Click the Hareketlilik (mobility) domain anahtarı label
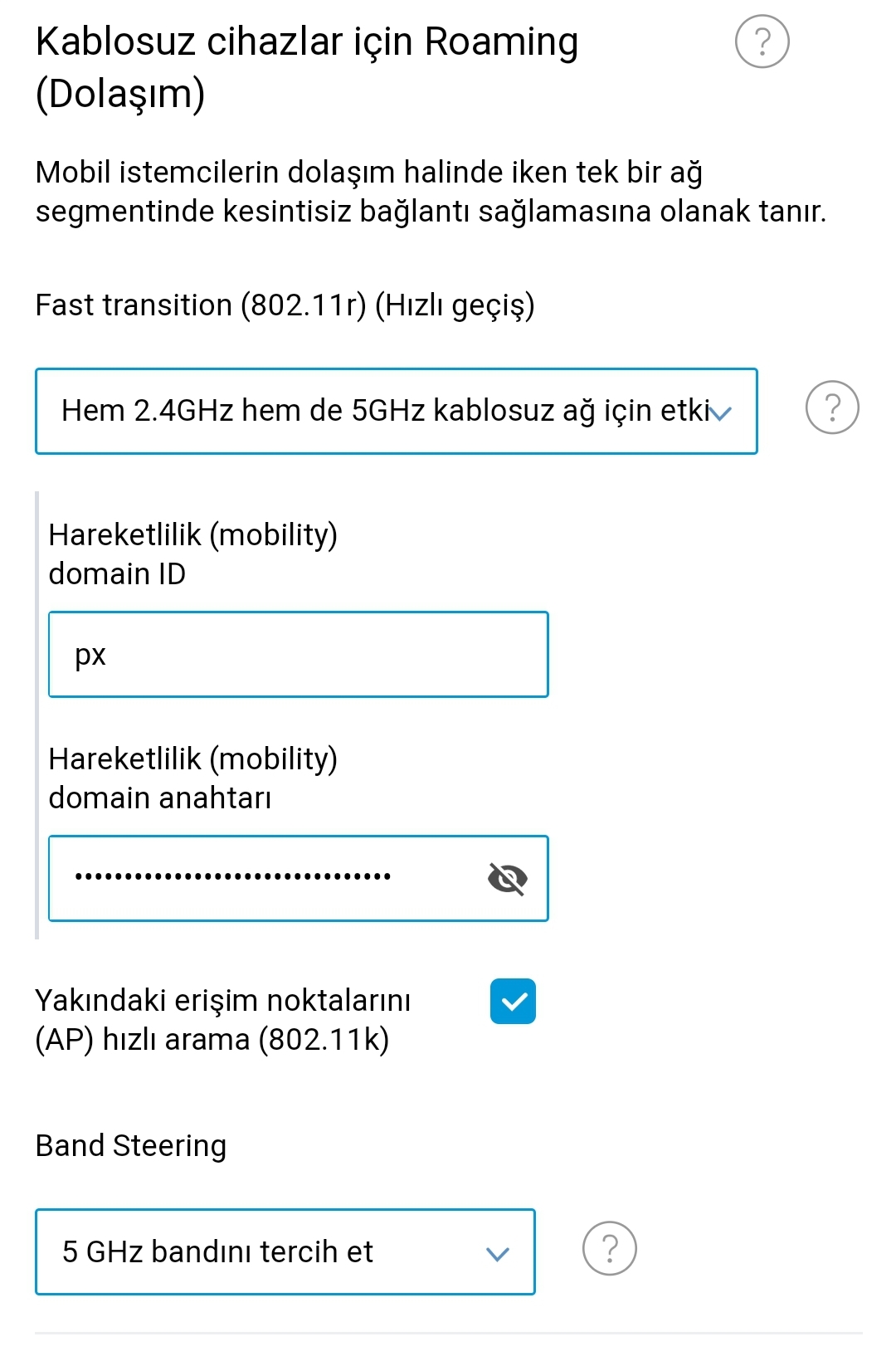Screen dimensions: 896x1361 [192, 778]
